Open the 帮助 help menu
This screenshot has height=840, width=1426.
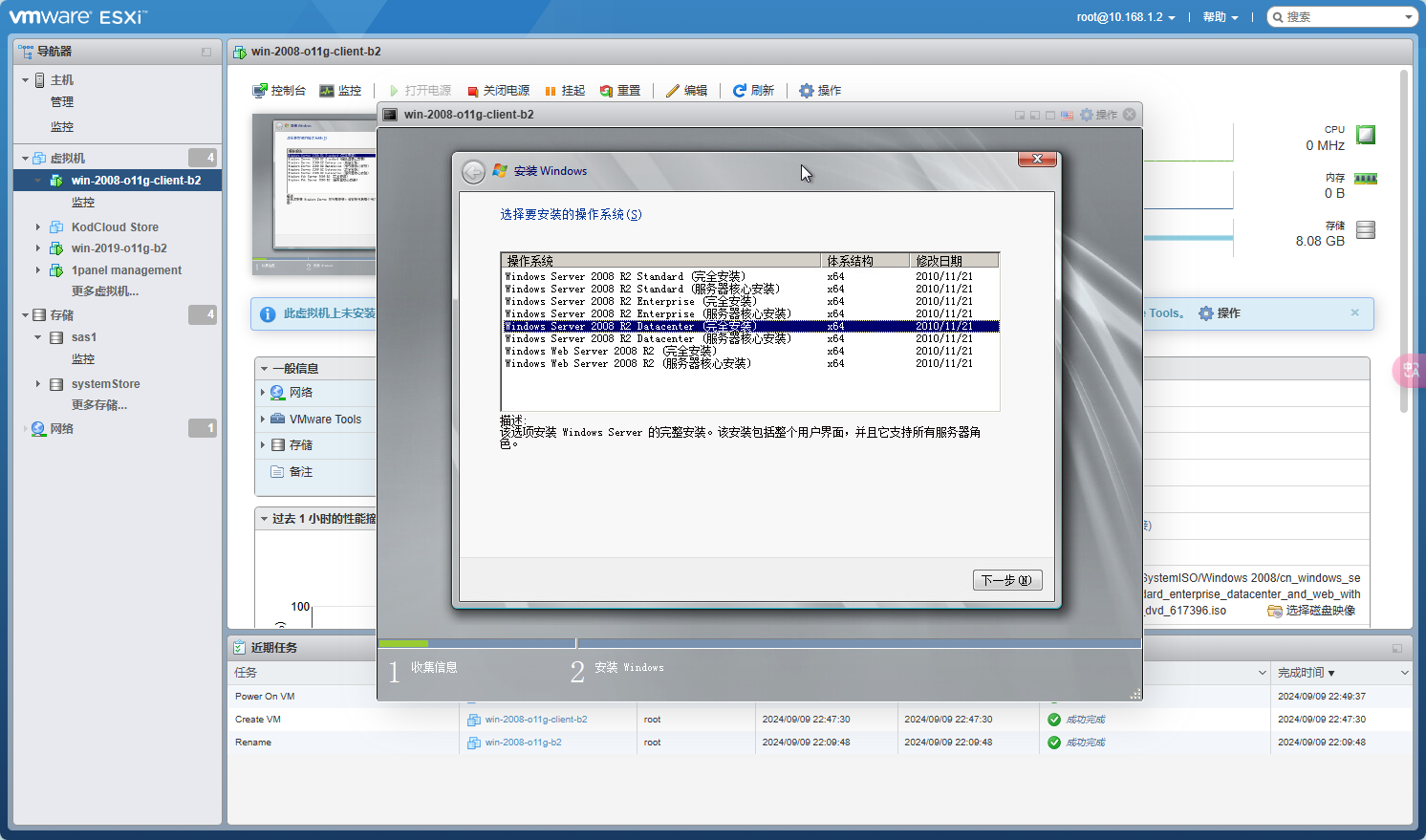pyautogui.click(x=1221, y=17)
